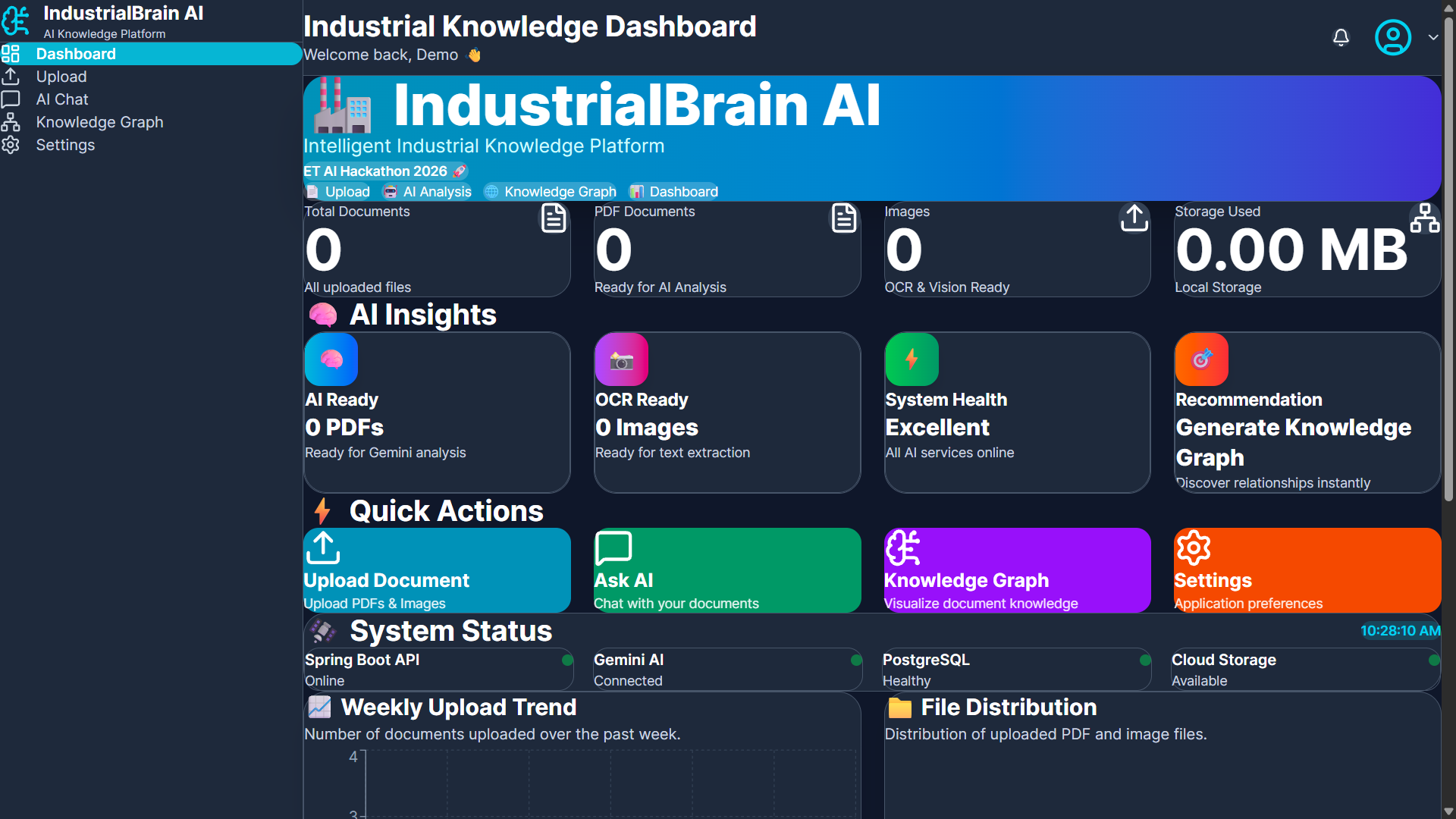The image size is (1456, 819).
Task: Expand the user account dropdown chevron
Action: tap(1432, 37)
